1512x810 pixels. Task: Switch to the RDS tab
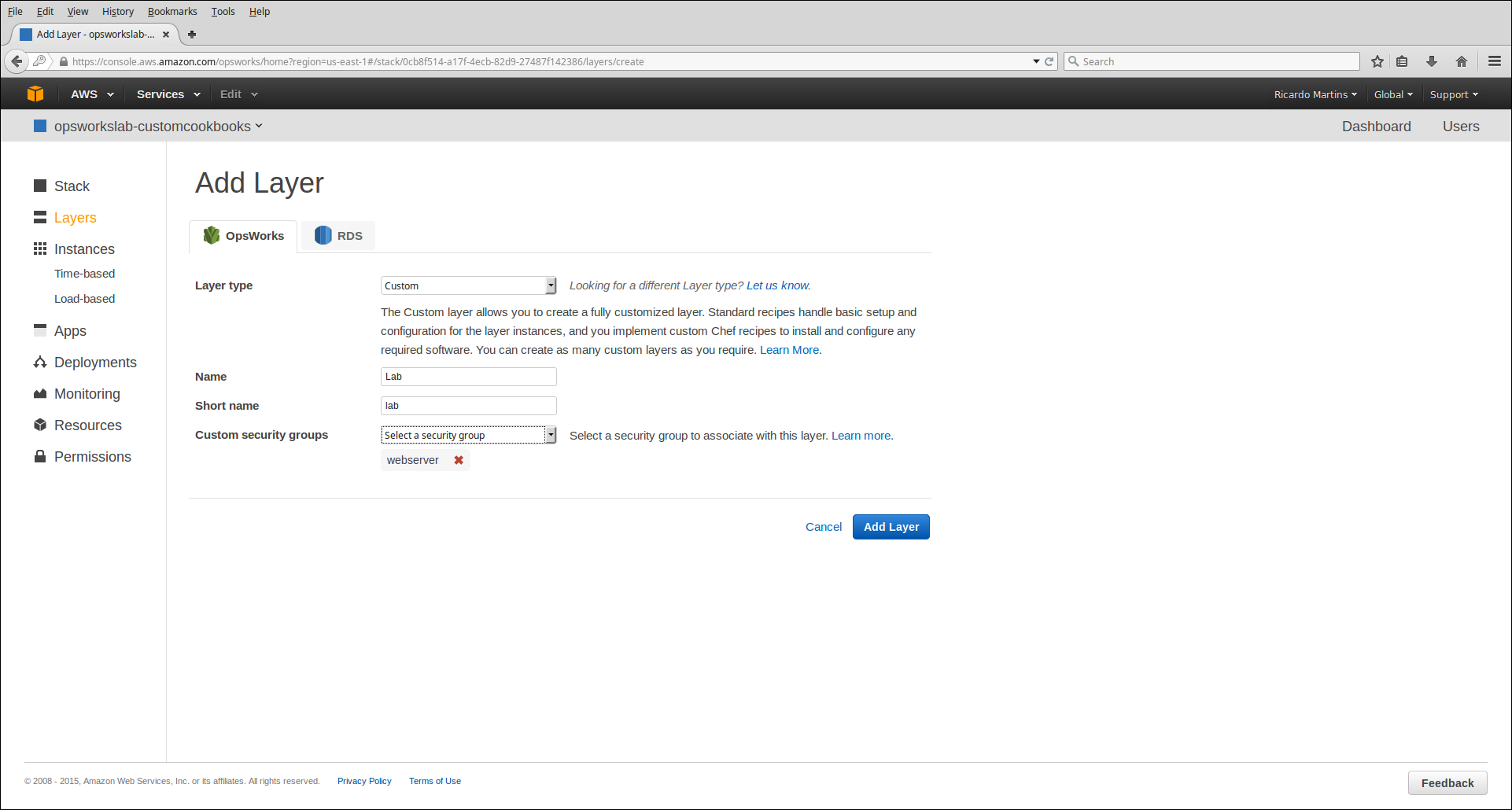click(339, 236)
